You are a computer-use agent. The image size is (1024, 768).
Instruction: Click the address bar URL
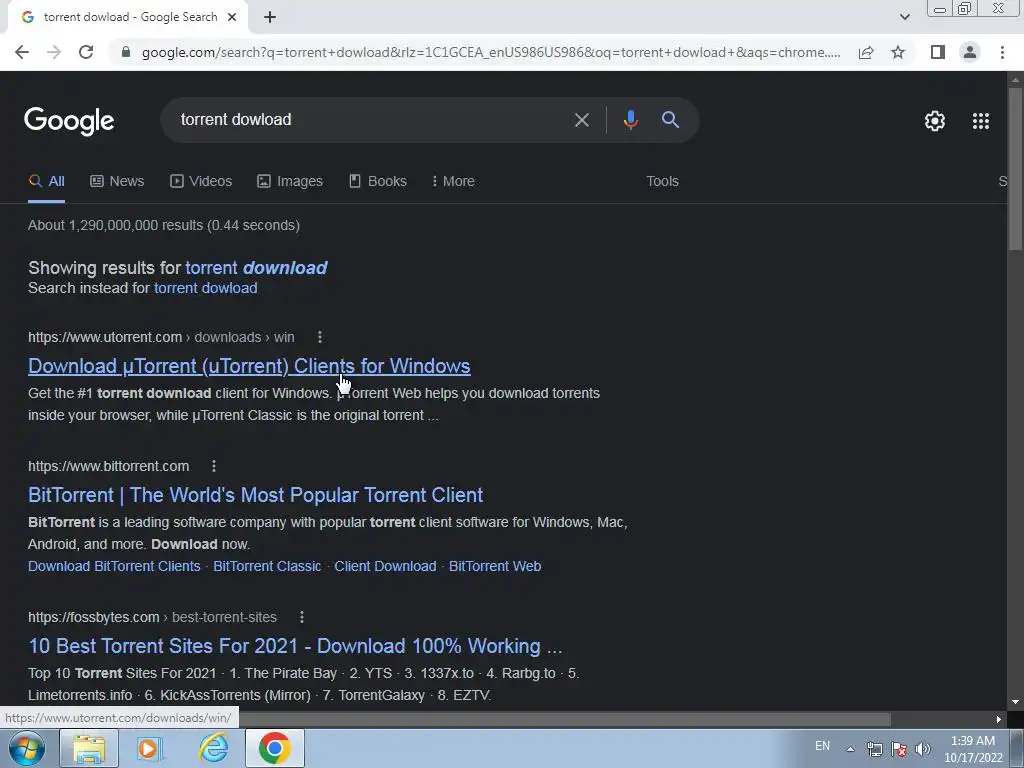coord(490,52)
